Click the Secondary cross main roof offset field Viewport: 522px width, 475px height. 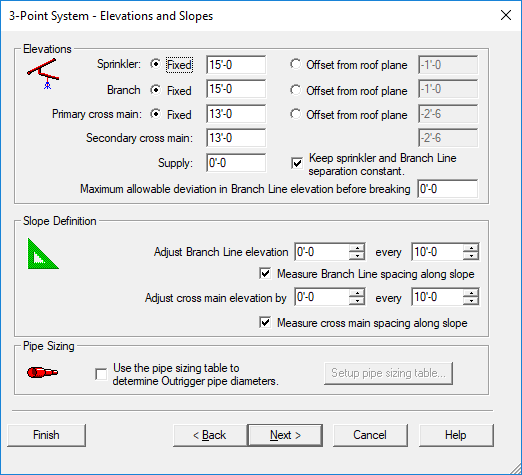pyautogui.click(x=448, y=138)
